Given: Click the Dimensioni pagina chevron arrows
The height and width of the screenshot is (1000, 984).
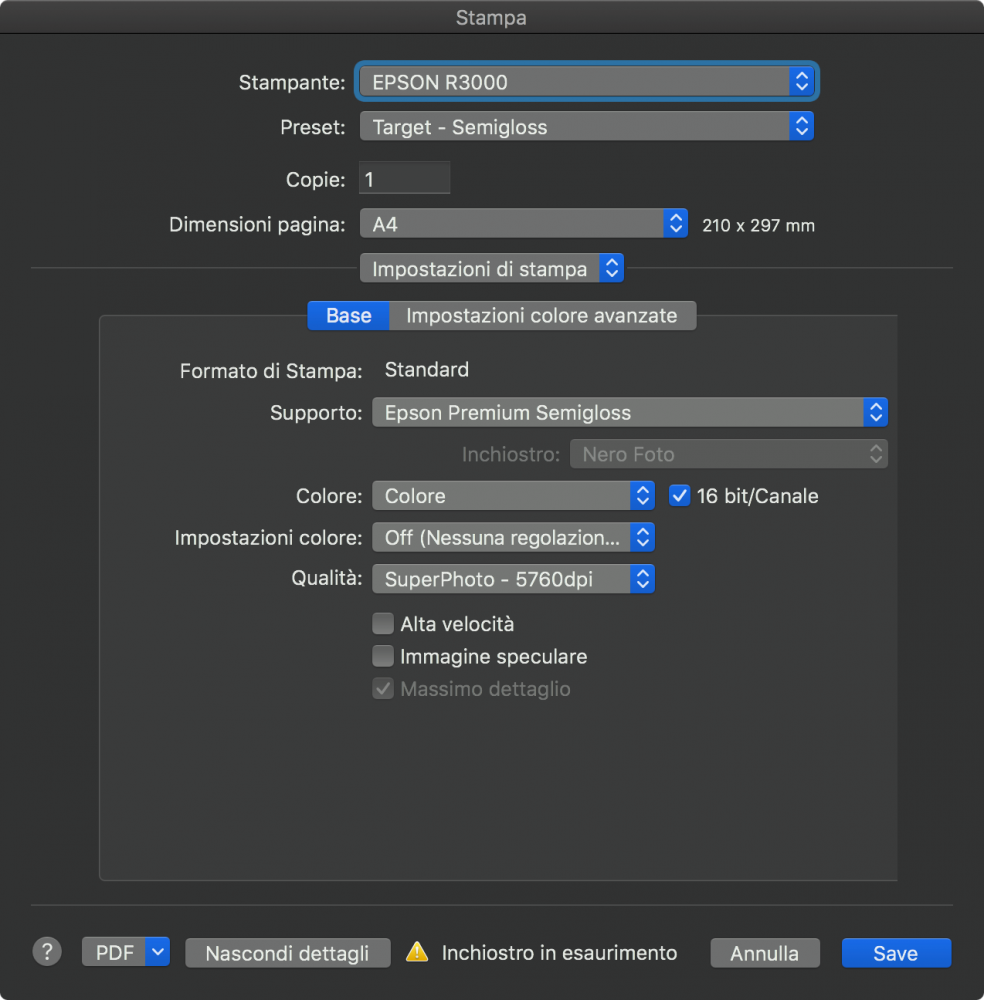Looking at the screenshot, I should click(676, 224).
